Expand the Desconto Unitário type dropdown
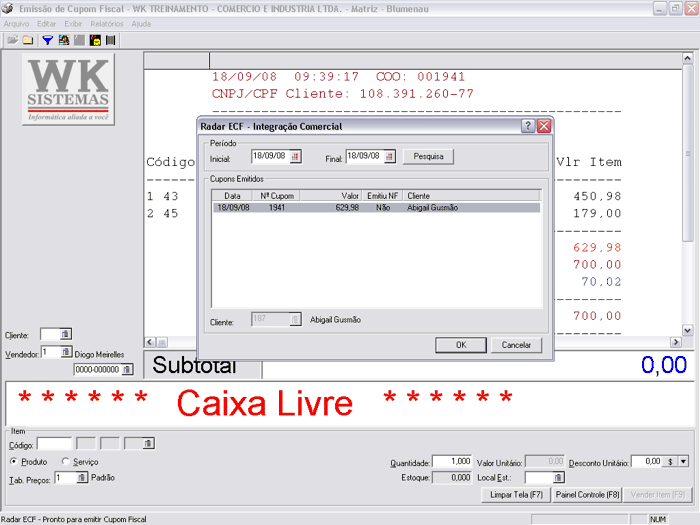 click(x=684, y=462)
